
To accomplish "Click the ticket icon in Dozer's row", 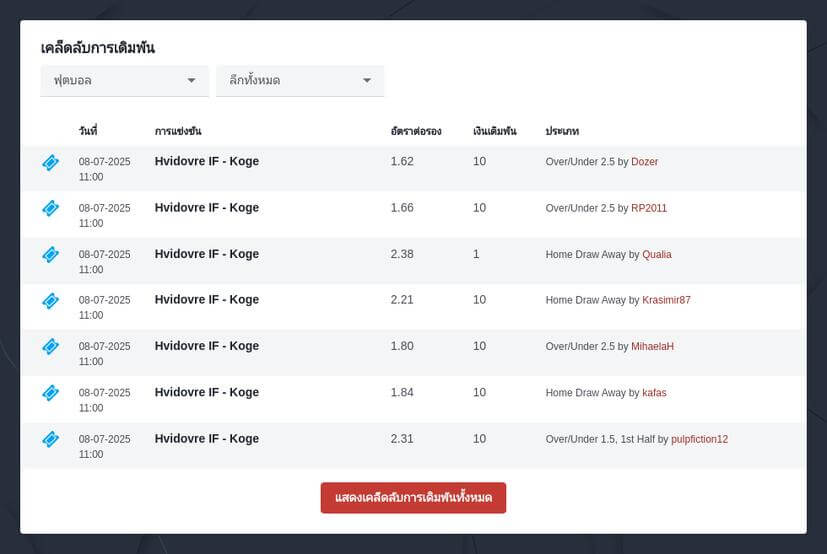I will click(x=51, y=163).
